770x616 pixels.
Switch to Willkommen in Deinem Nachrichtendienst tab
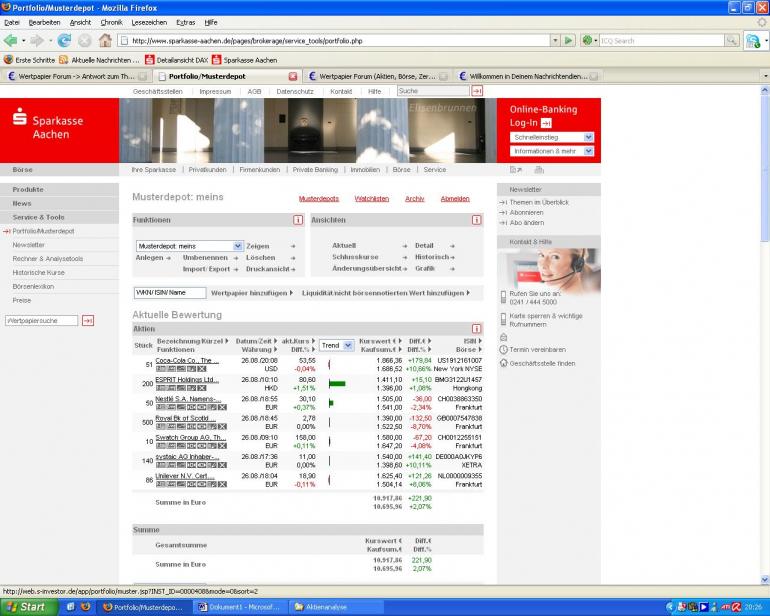pyautogui.click(x=527, y=76)
